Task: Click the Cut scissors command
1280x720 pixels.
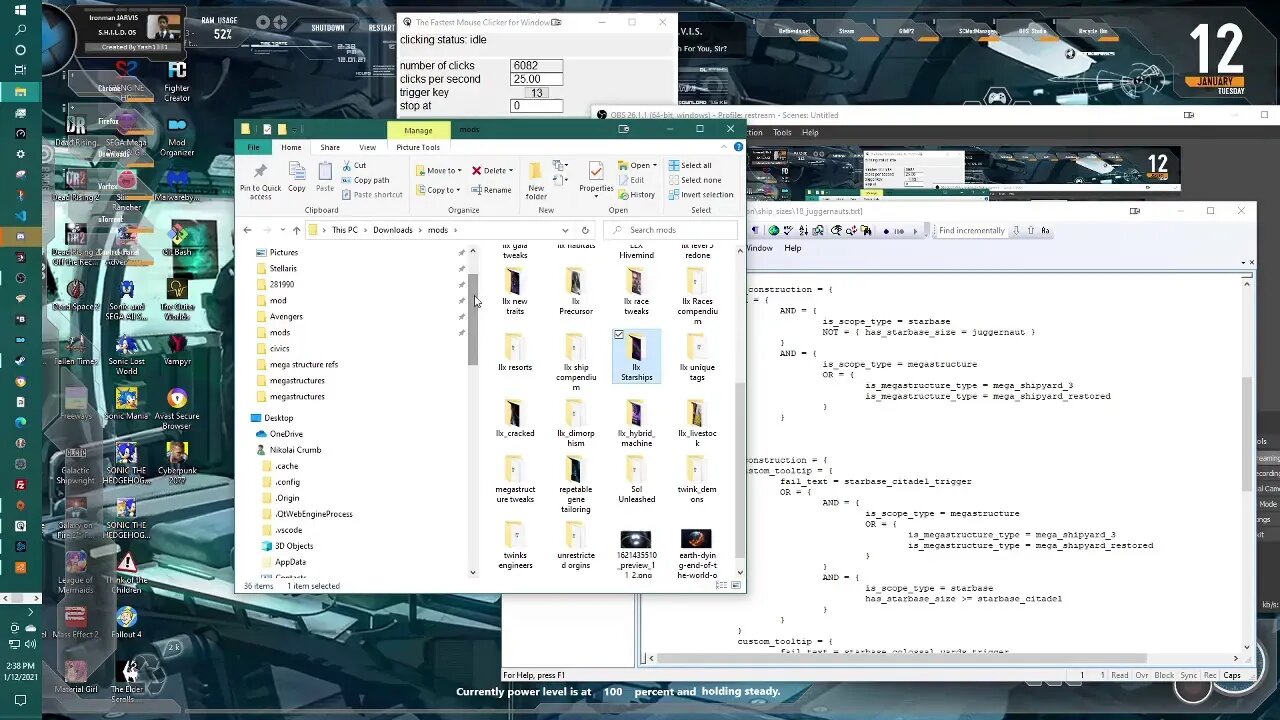Action: coord(354,166)
